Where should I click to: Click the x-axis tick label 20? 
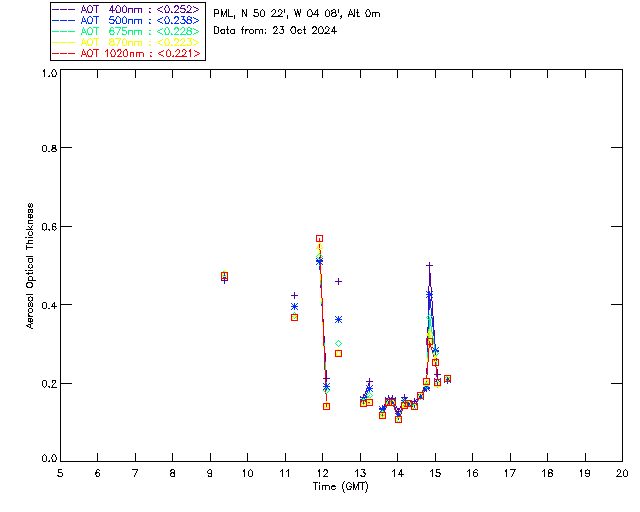[622, 473]
